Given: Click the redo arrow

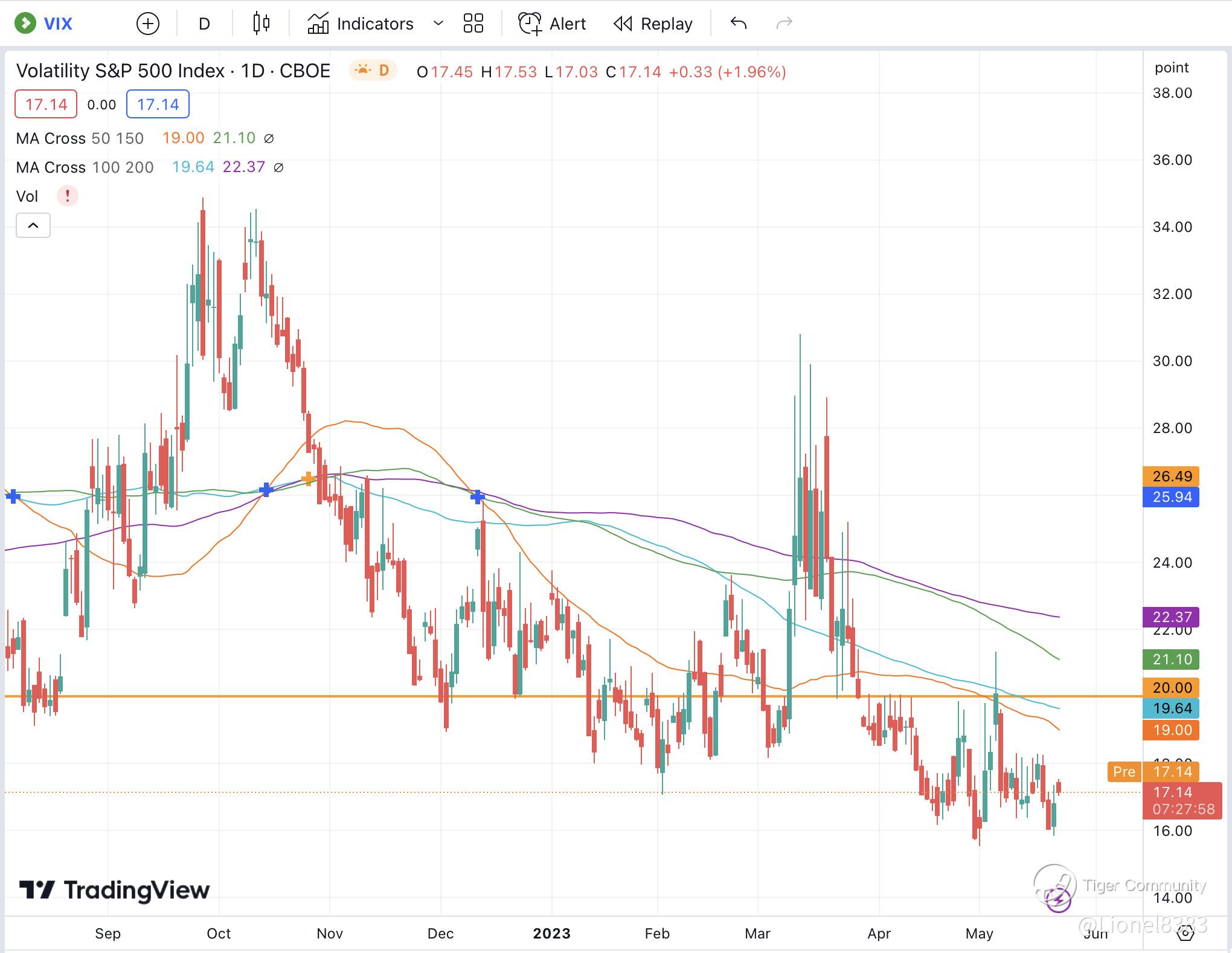Looking at the screenshot, I should 784,24.
